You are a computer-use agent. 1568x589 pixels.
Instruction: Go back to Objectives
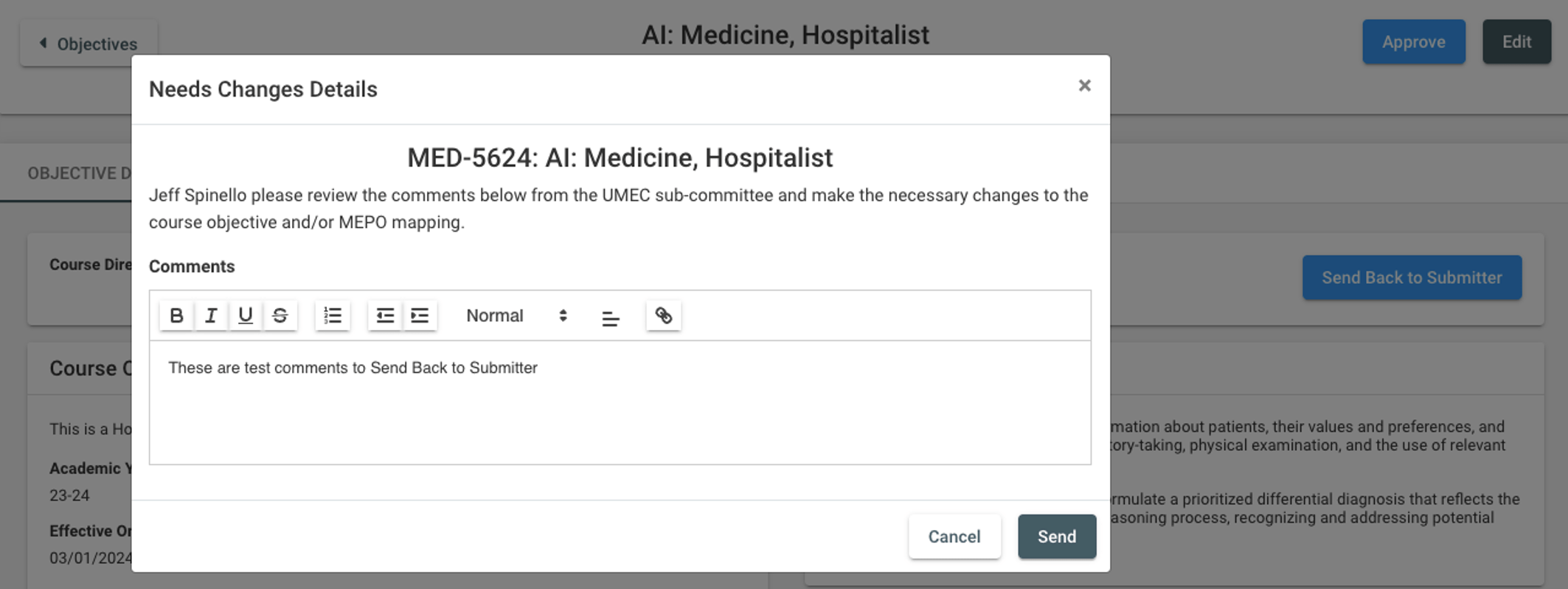pos(89,44)
